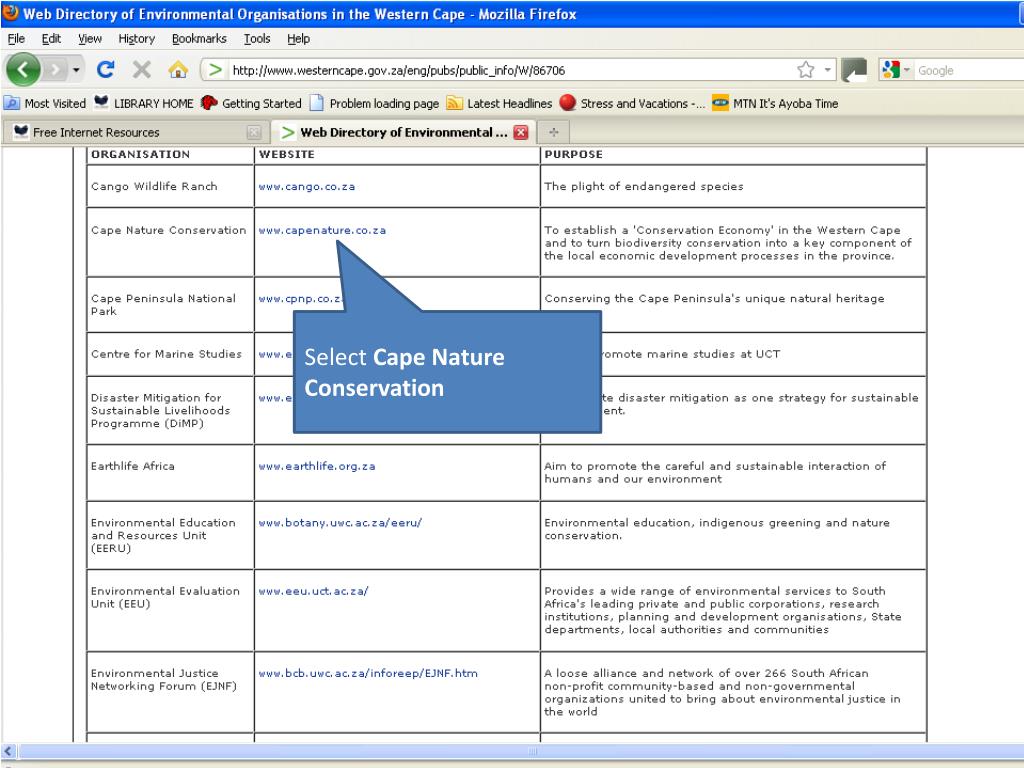Click the site identity icon in address bar
1024x768 pixels.
pos(215,70)
